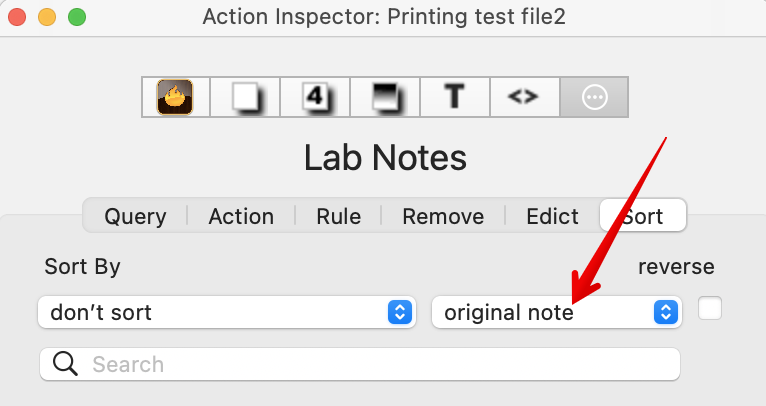This screenshot has width=766, height=406.
Task: Switch to the Query tab
Action: pyautogui.click(x=135, y=216)
